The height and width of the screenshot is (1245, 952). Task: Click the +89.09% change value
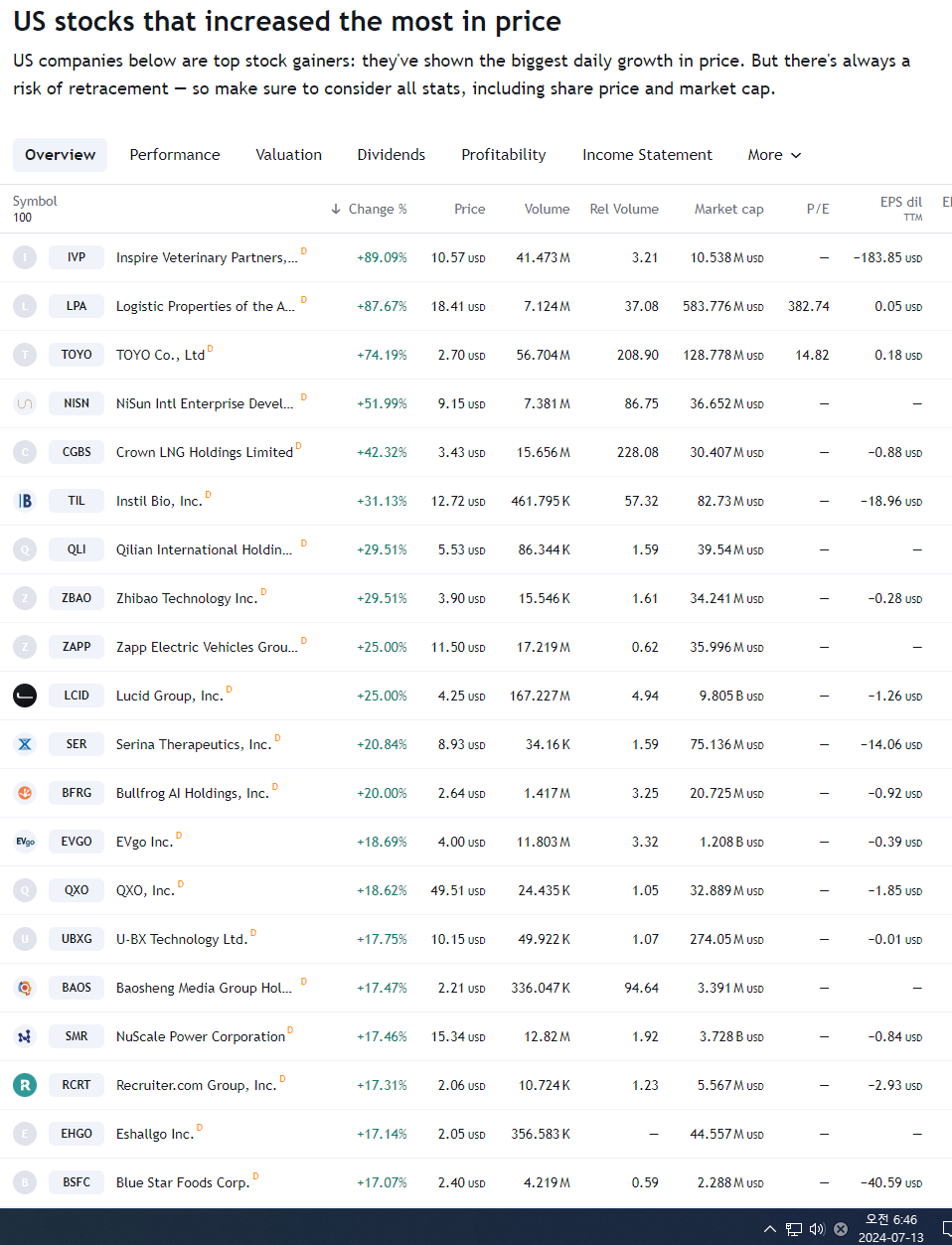pyautogui.click(x=382, y=257)
